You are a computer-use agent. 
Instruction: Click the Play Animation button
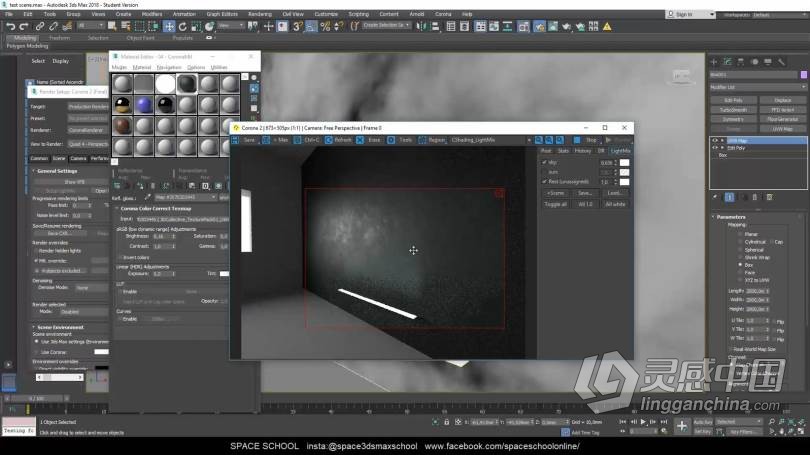click(643, 422)
